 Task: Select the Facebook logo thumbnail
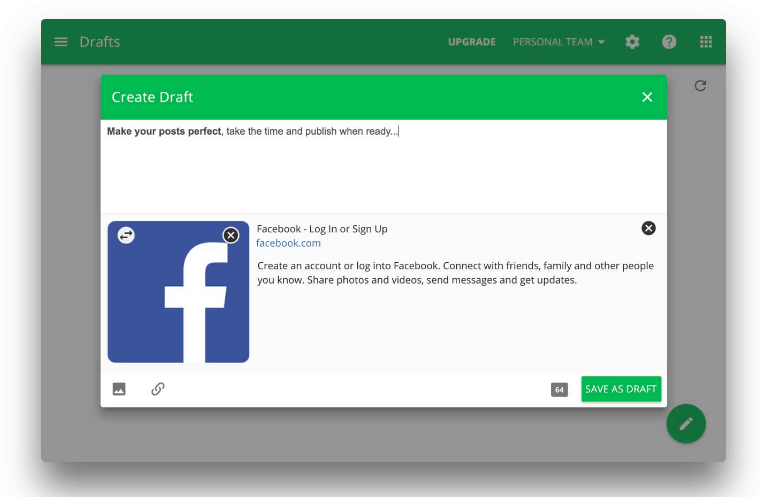(x=178, y=292)
